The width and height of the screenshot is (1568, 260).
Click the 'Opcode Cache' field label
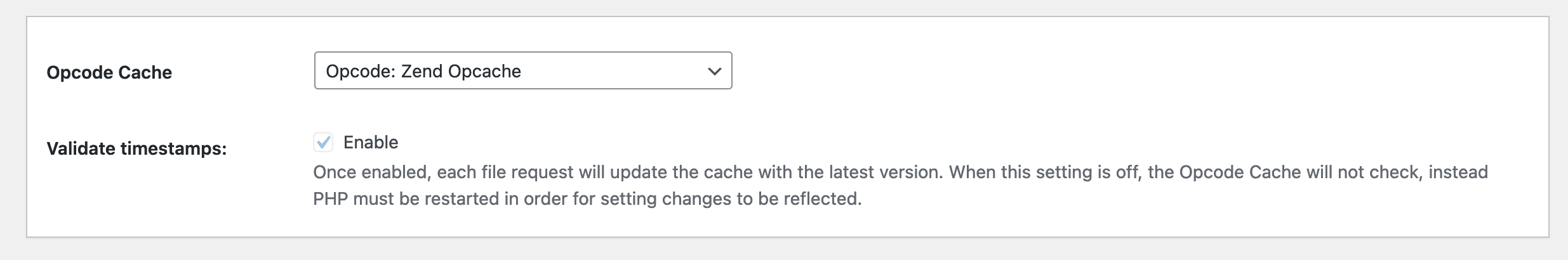pos(109,72)
